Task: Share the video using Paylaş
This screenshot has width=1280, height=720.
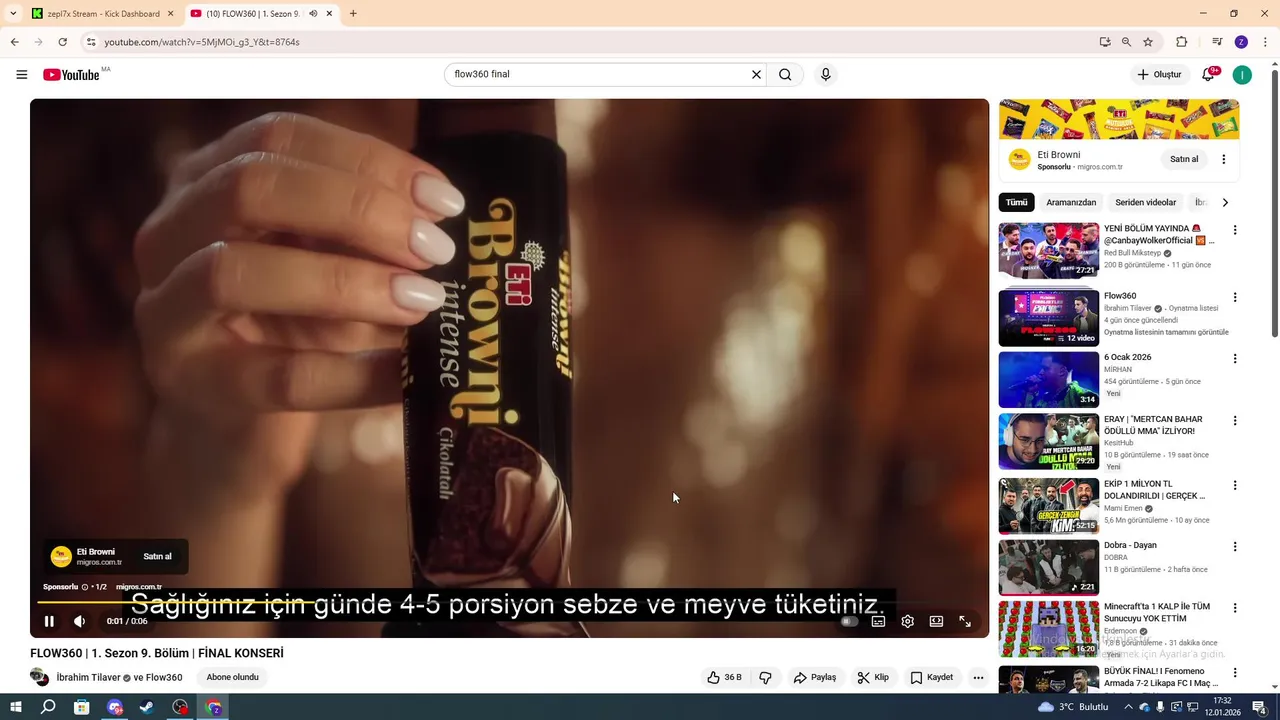Action: click(x=815, y=677)
